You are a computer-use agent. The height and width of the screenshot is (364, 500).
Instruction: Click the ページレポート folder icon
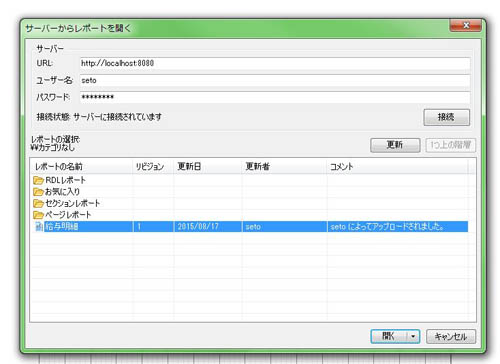point(38,215)
